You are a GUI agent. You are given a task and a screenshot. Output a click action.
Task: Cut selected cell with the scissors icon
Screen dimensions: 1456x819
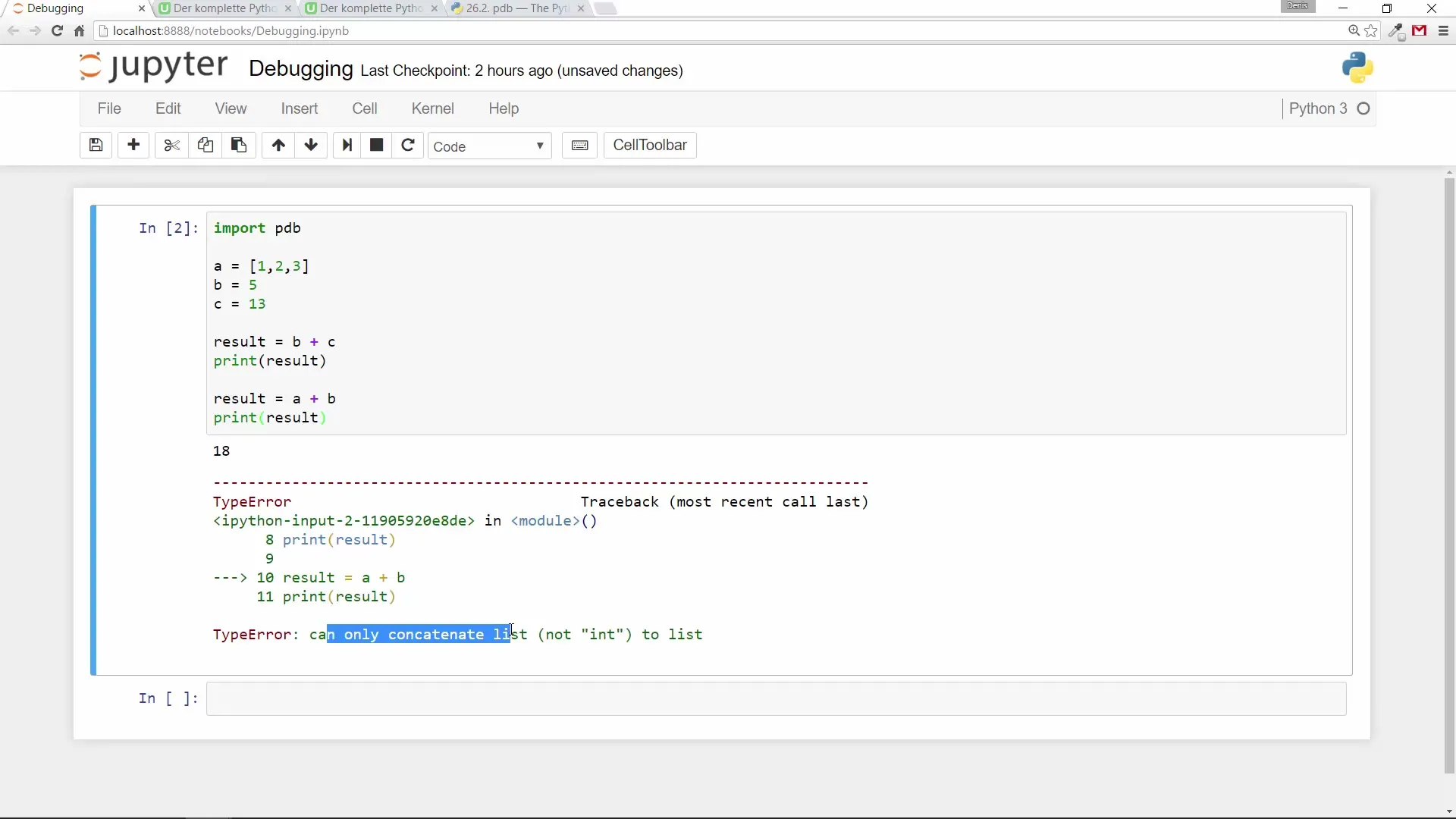click(x=171, y=145)
